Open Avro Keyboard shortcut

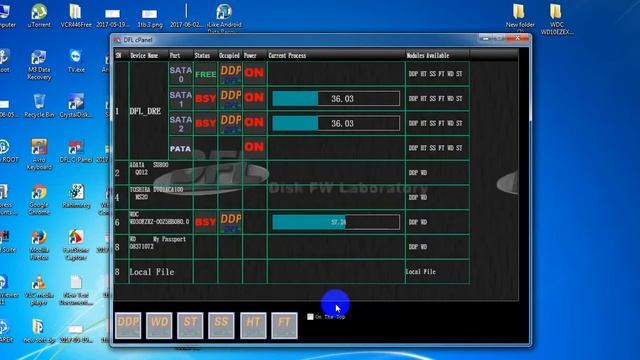pos(39,154)
